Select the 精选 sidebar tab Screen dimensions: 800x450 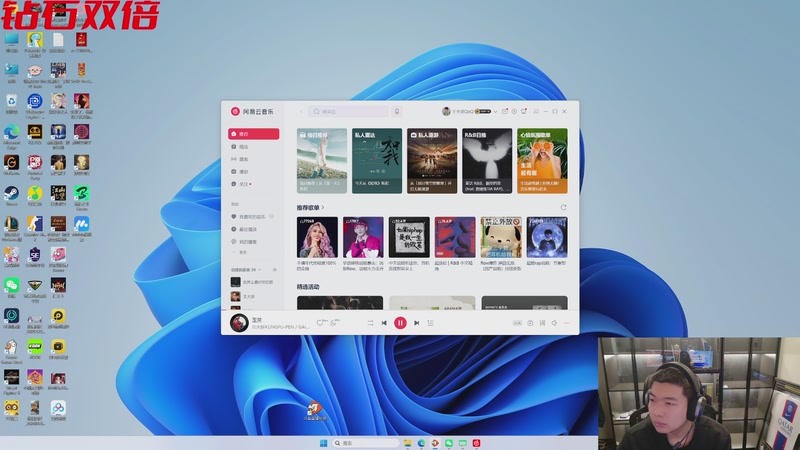(x=254, y=146)
